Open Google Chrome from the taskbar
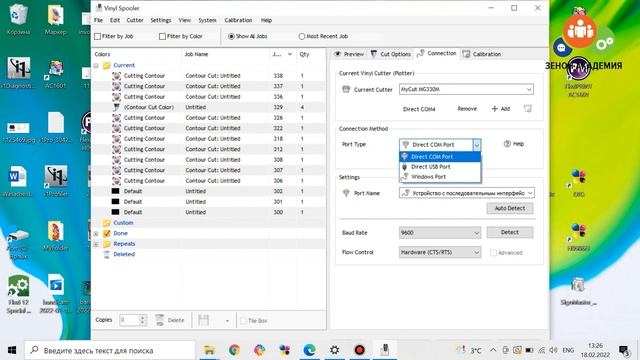Screen dimensions: 640x360 coord(234,350)
